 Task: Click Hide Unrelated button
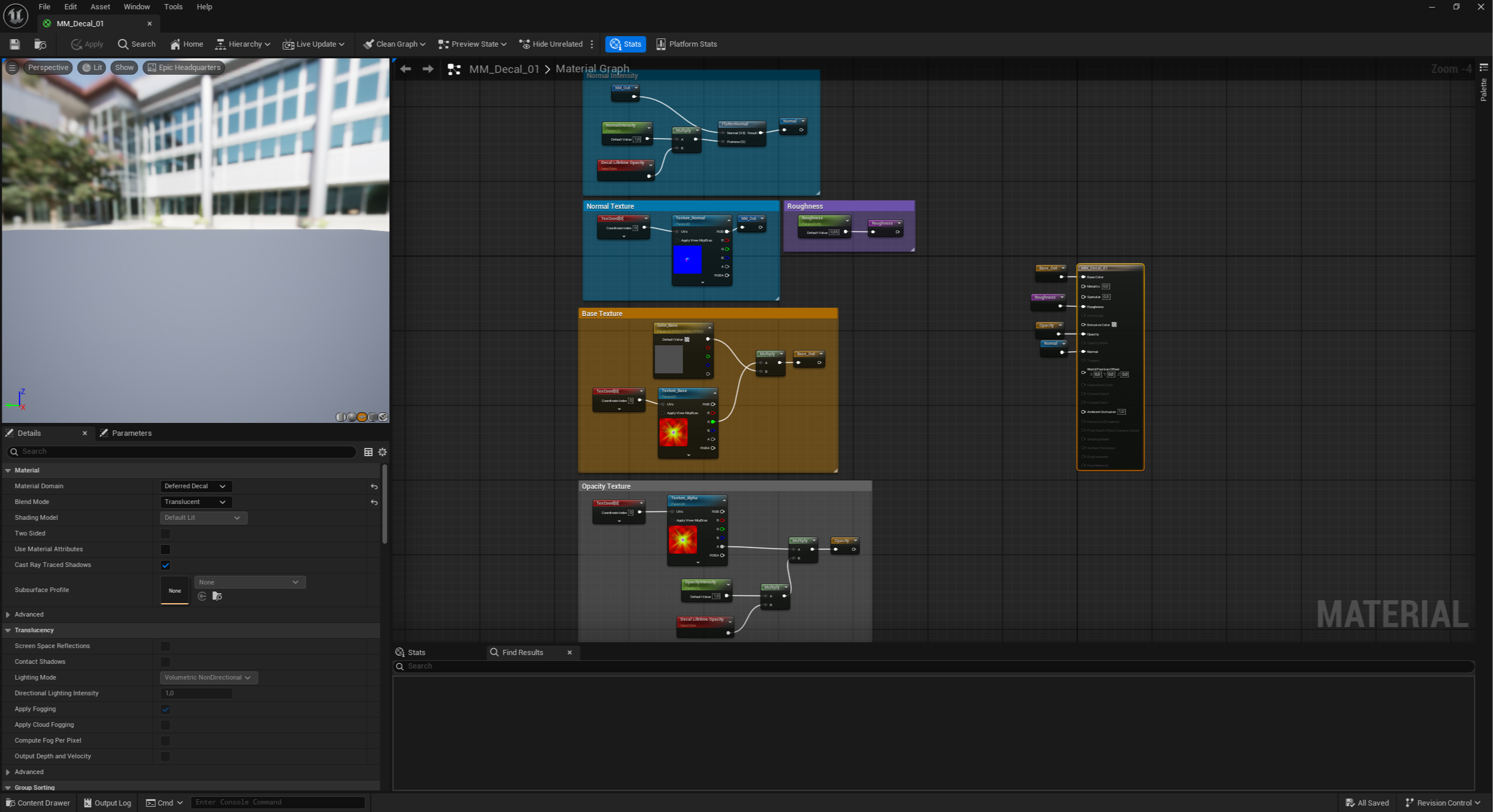click(x=551, y=44)
